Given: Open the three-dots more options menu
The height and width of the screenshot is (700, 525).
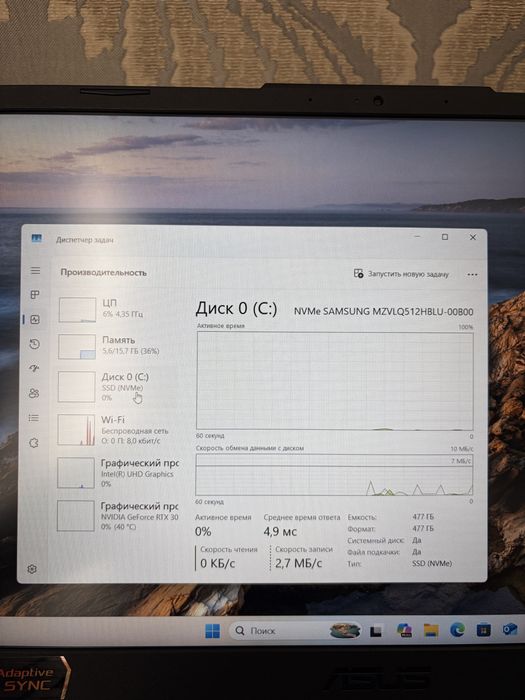Looking at the screenshot, I should [x=472, y=275].
